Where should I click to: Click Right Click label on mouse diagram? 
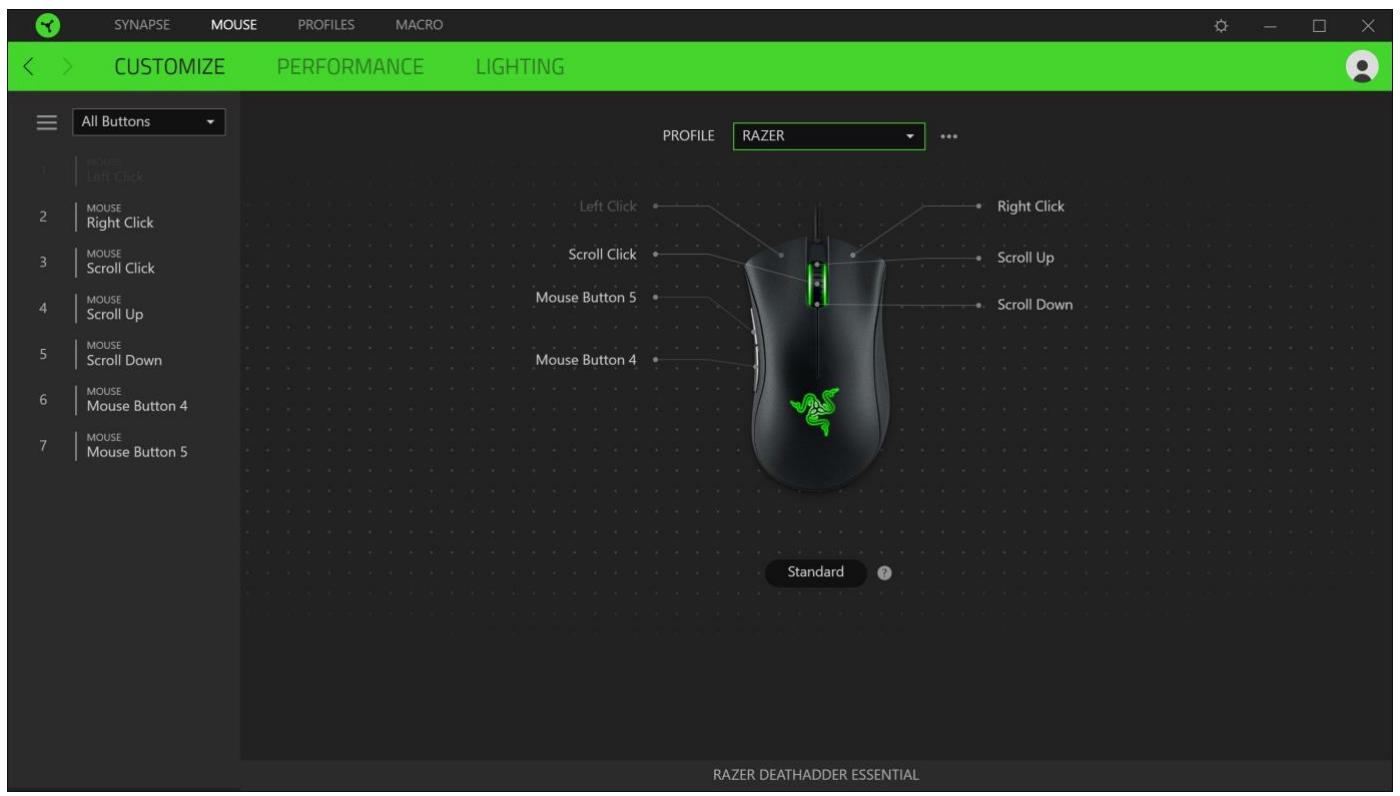(x=1031, y=207)
